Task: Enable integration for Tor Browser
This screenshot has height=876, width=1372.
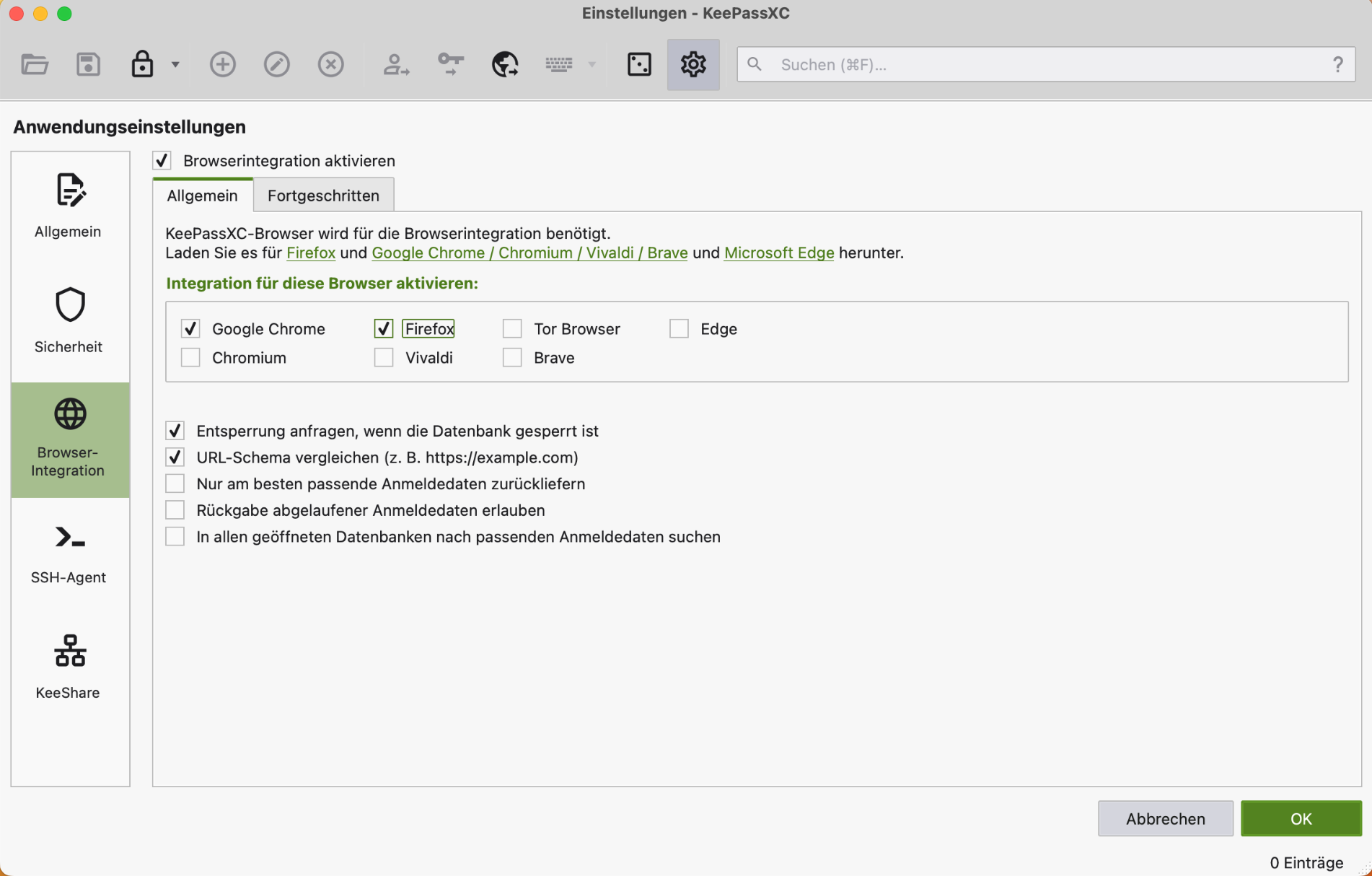Action: pos(512,329)
